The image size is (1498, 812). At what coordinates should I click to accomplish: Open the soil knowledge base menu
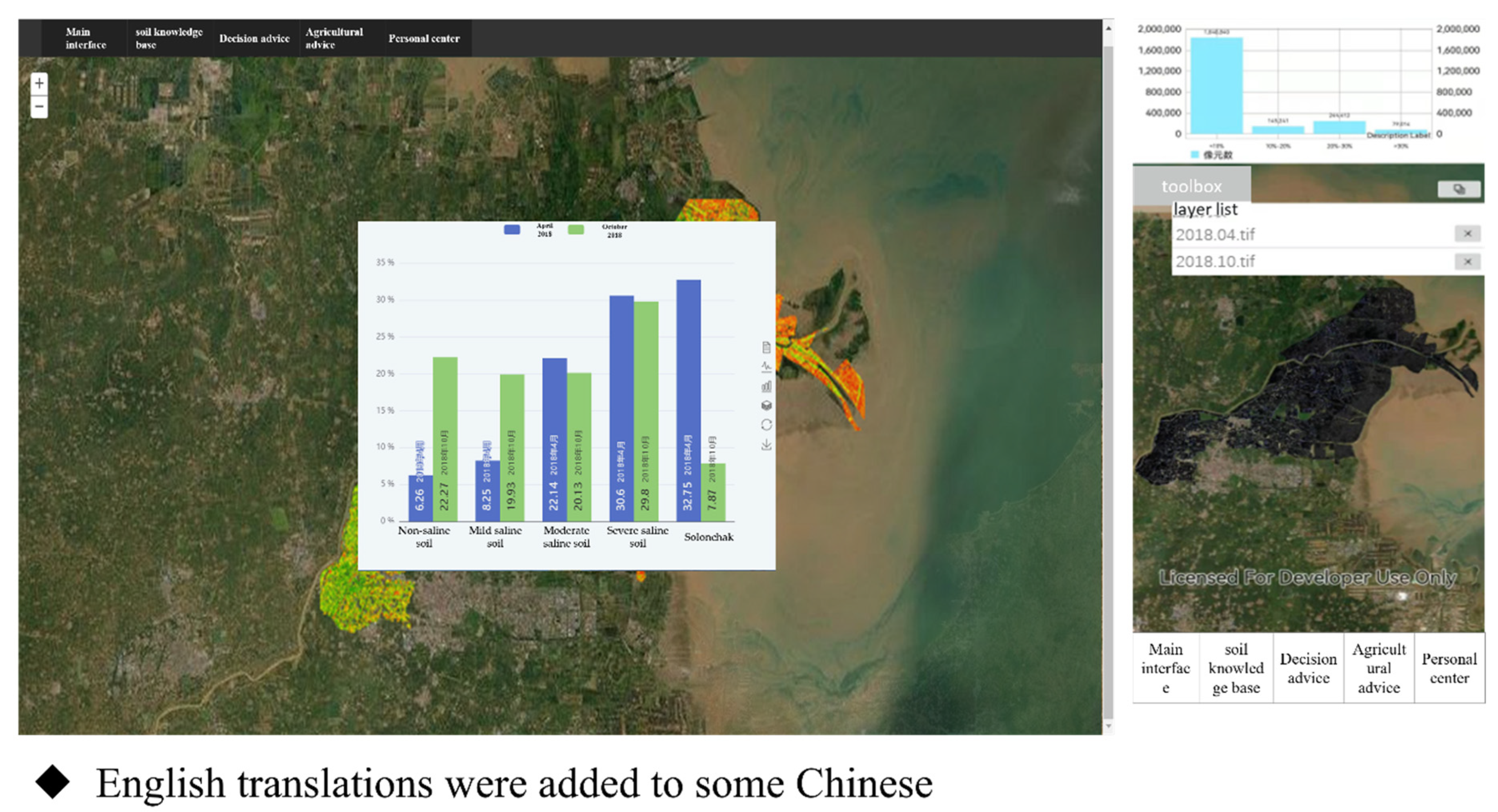(x=169, y=38)
